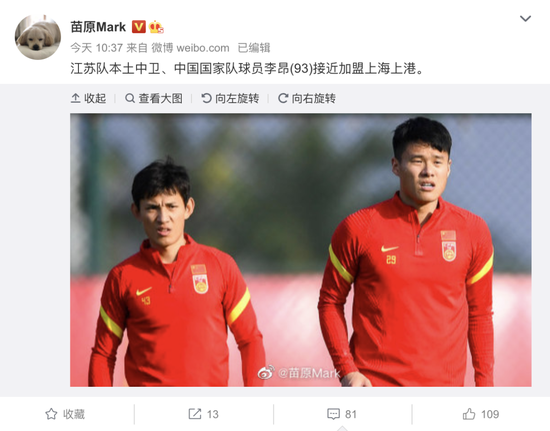Click the labrador profile avatar
The image size is (550, 431).
click(x=38, y=37)
